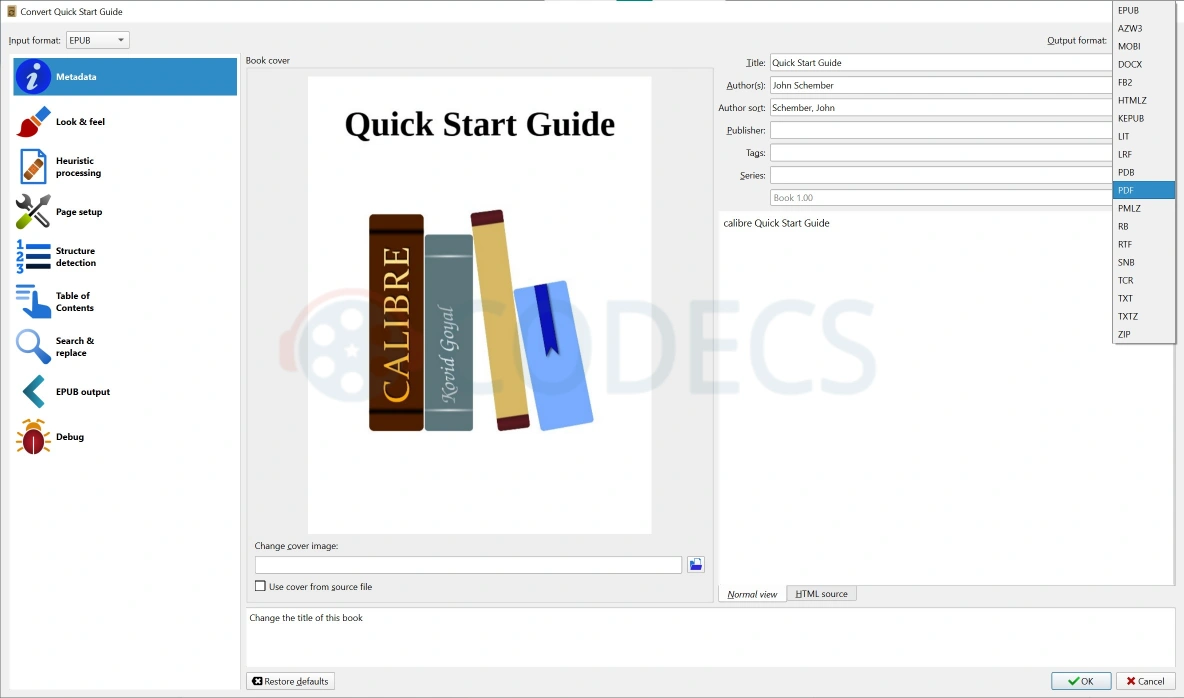The height and width of the screenshot is (698, 1184).
Task: Click the calibre icon in the title bar
Action: [x=11, y=11]
